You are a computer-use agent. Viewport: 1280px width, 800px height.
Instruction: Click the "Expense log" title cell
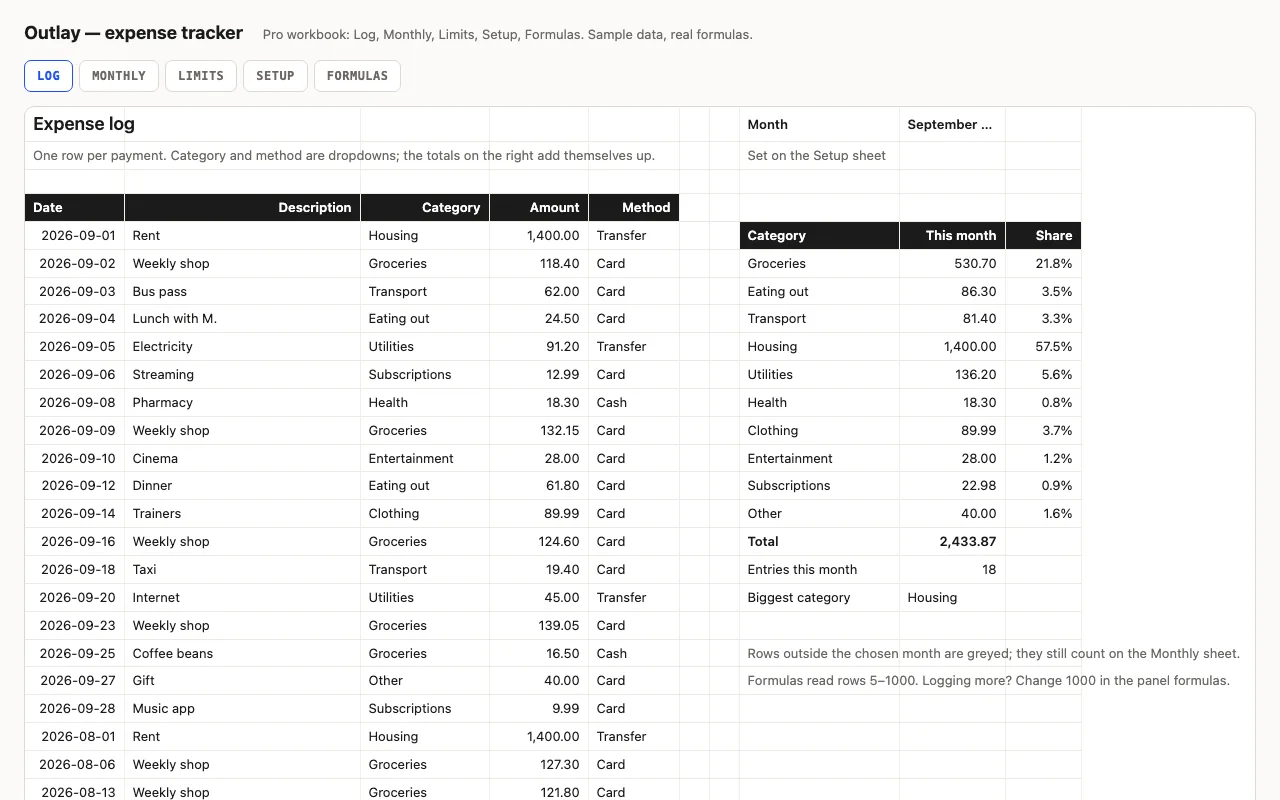(x=75, y=125)
